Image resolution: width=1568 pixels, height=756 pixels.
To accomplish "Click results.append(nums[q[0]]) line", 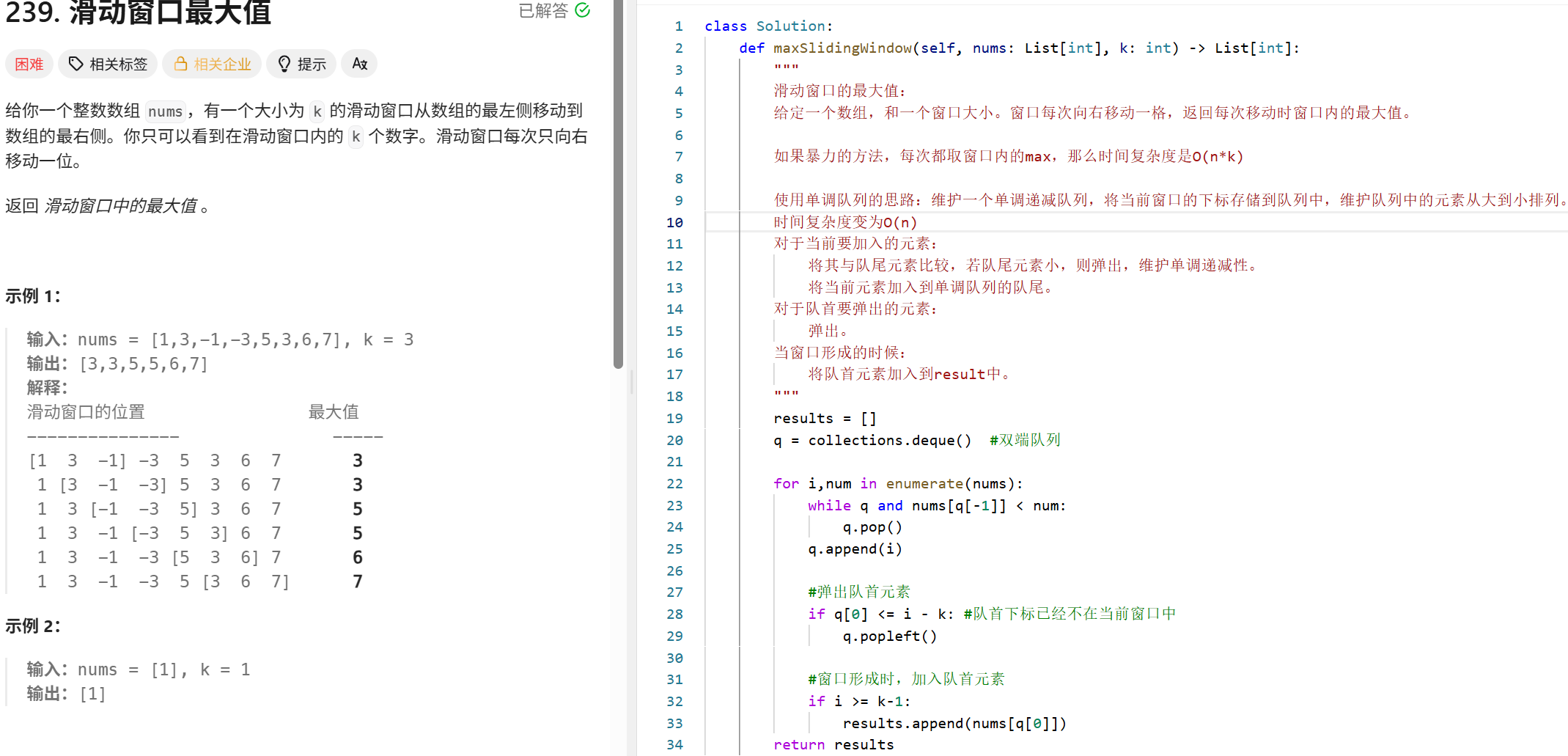I will [954, 723].
